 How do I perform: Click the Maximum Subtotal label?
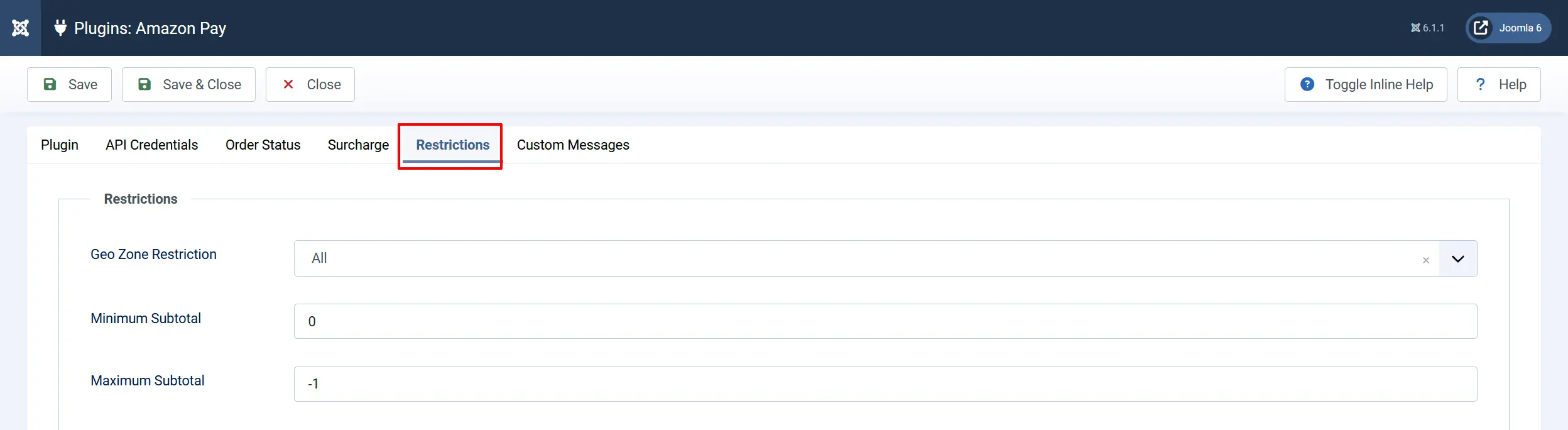(x=148, y=380)
